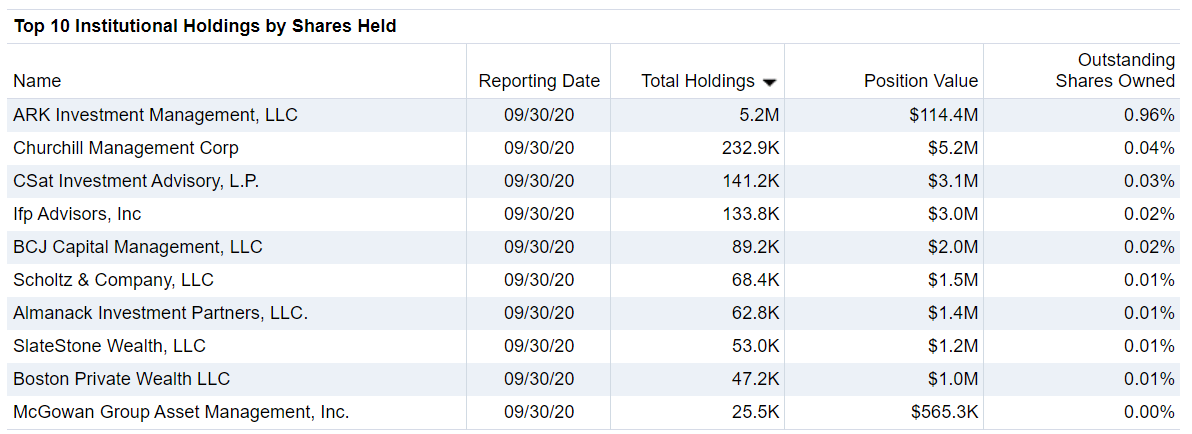Select ARK's 0.96% shares owned
This screenshot has width=1192, height=434.
[x=1149, y=116]
